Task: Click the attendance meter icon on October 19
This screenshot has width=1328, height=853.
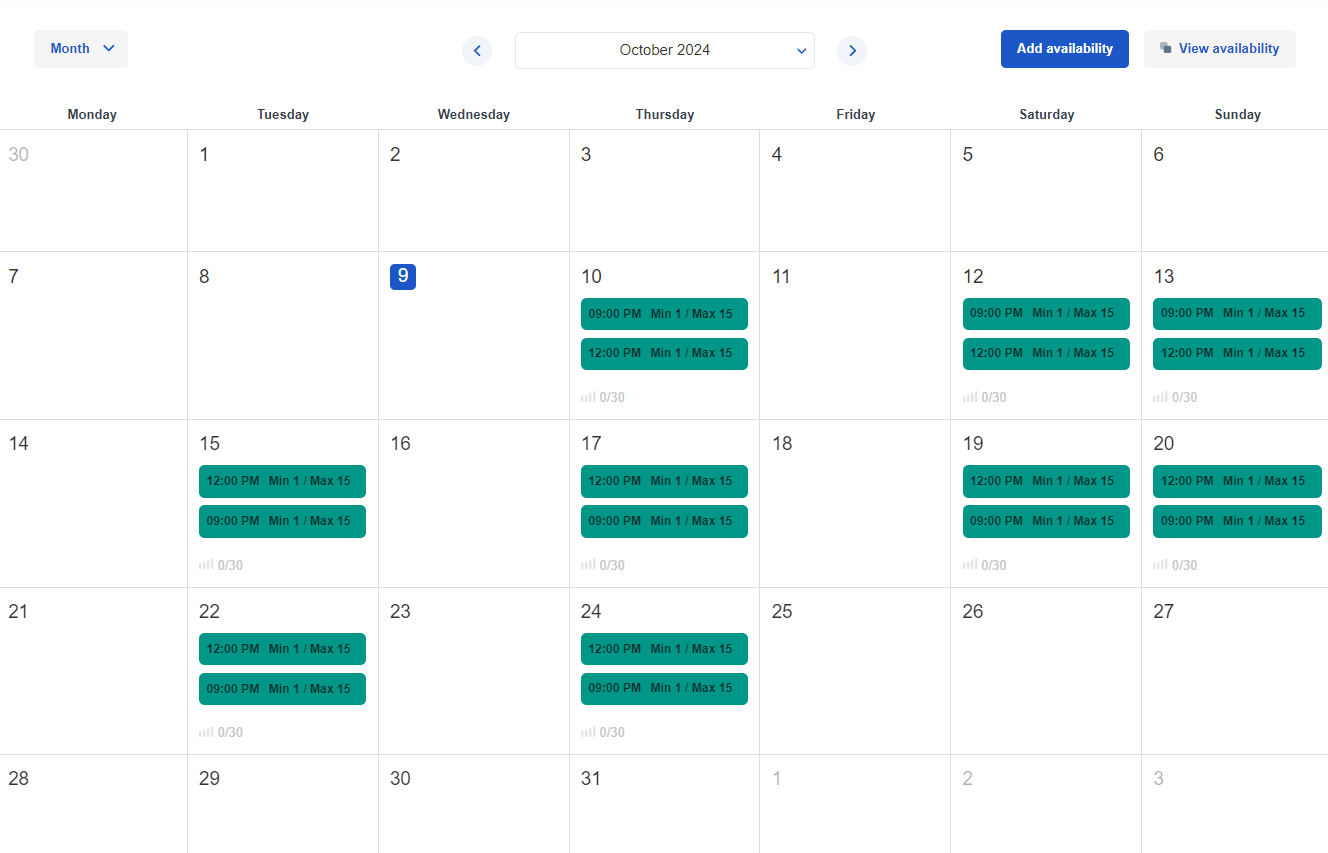Action: tap(969, 564)
